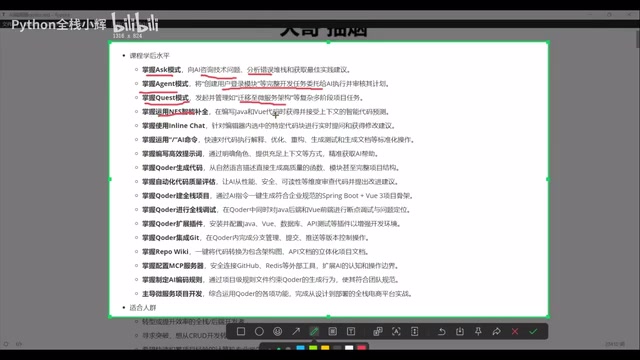The width and height of the screenshot is (640, 360).
Task: Pick the red pen color
Action: (361, 348)
